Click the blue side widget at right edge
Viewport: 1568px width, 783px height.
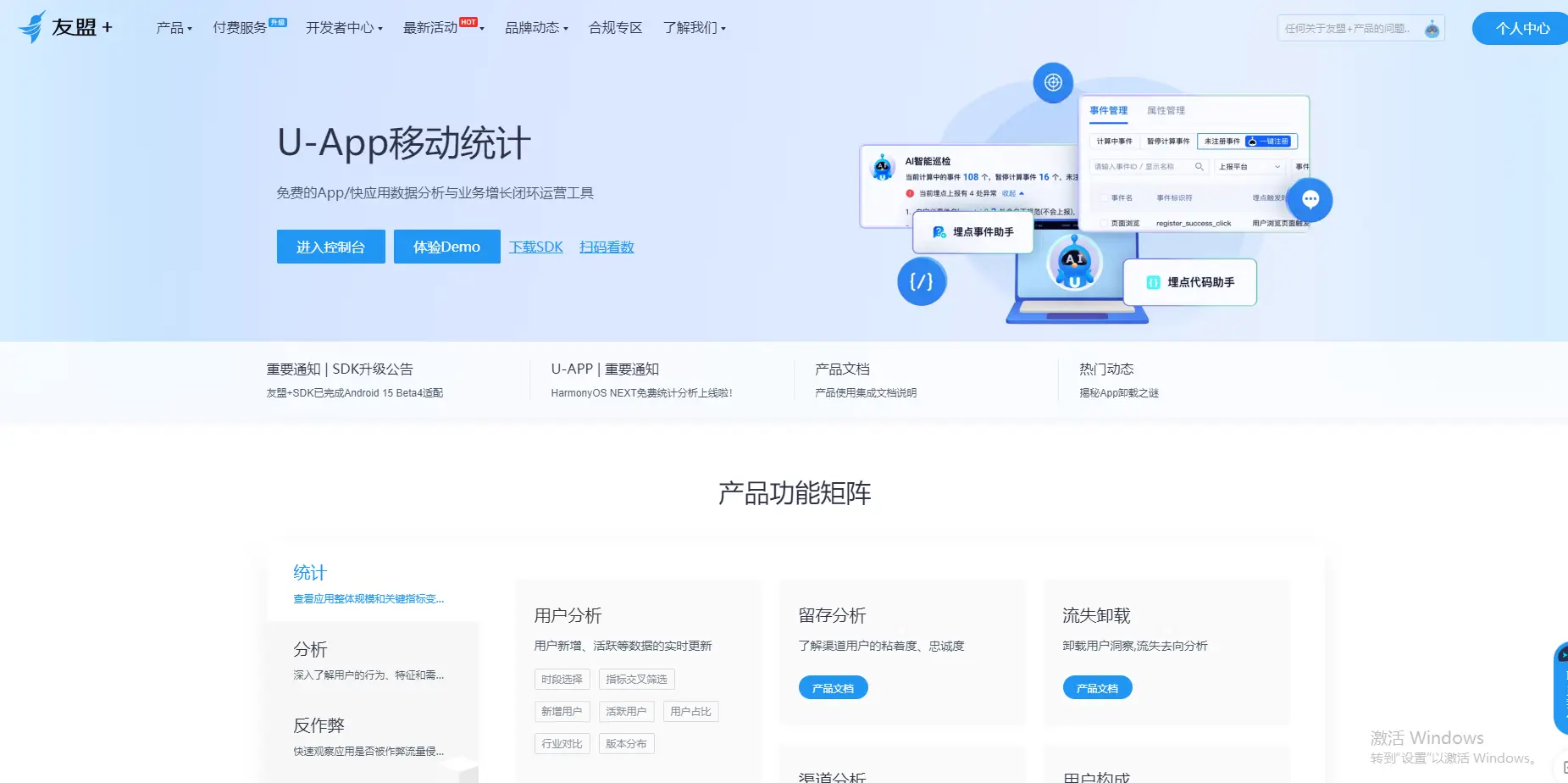pos(1560,688)
